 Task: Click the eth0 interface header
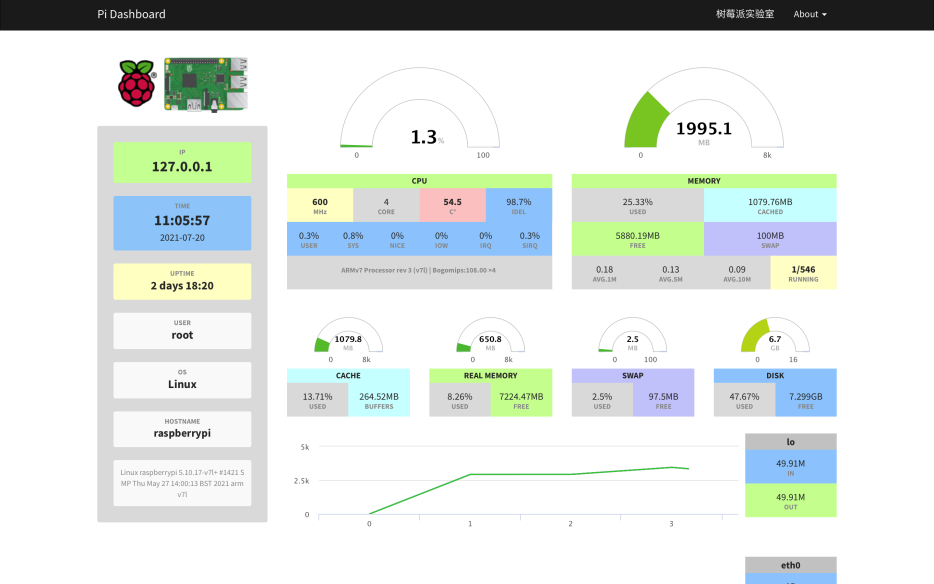790,566
